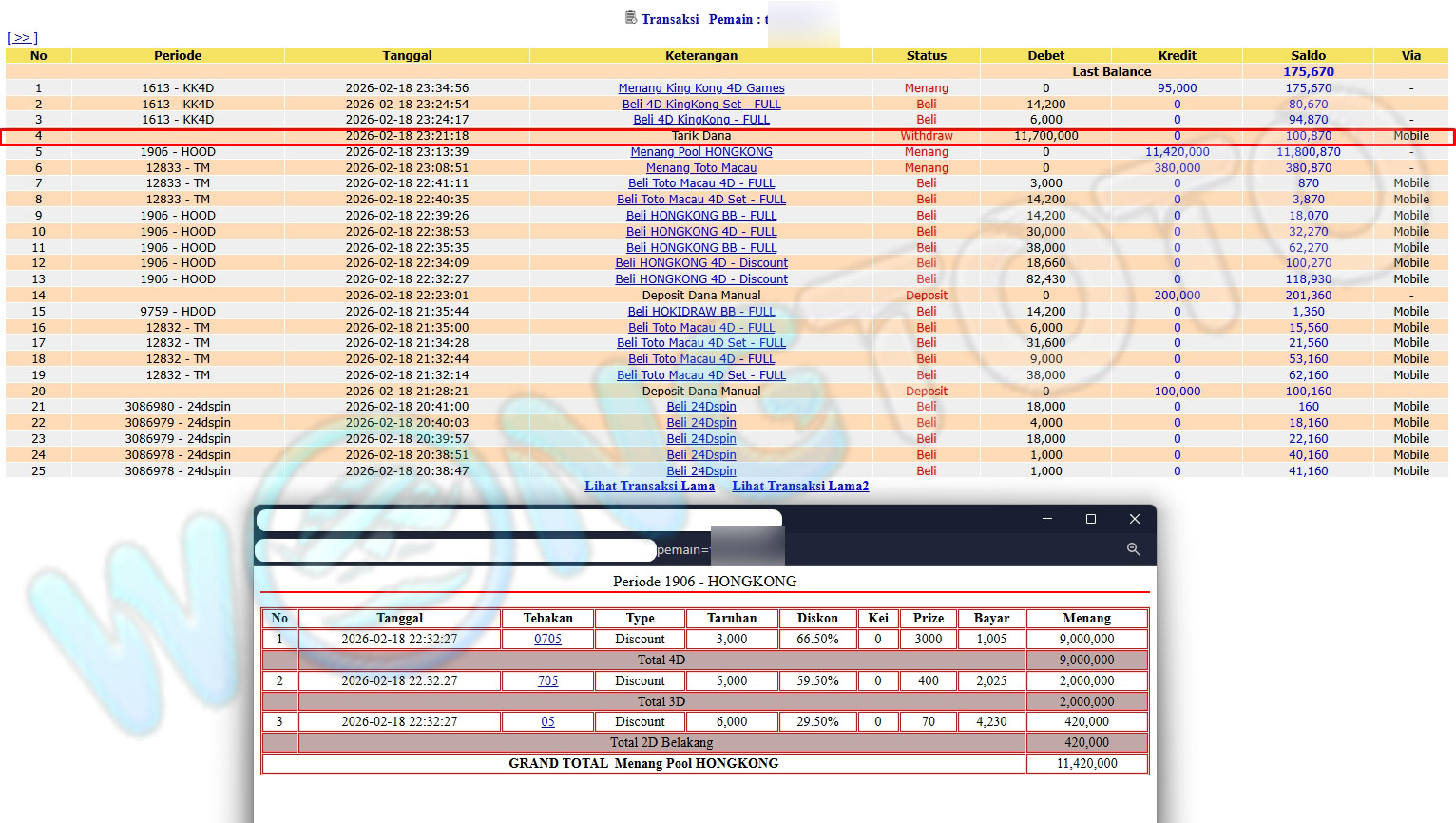Open Beli HONGKONG 4D - FULL link
The width and height of the screenshot is (1456, 823).
tap(700, 232)
